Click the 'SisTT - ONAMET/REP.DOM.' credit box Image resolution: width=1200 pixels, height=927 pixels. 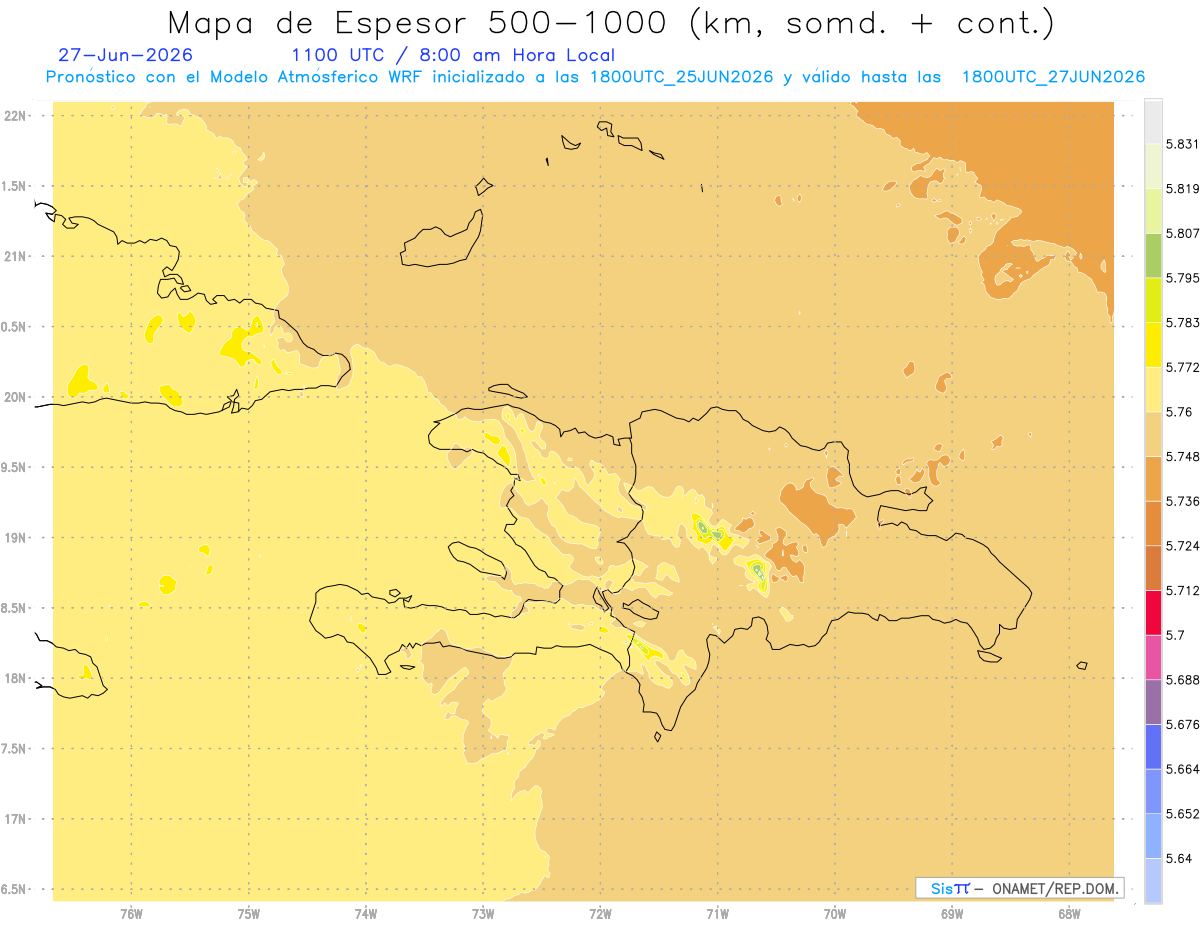[x=1020, y=888]
